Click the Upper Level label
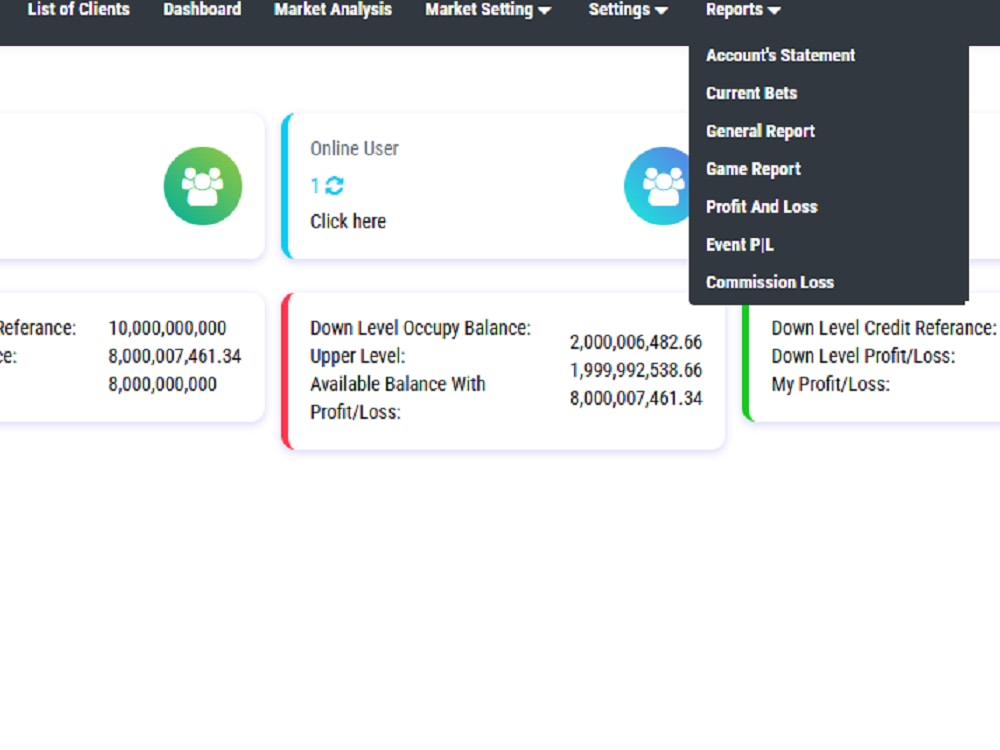This screenshot has width=1000, height=750. pyautogui.click(x=358, y=356)
